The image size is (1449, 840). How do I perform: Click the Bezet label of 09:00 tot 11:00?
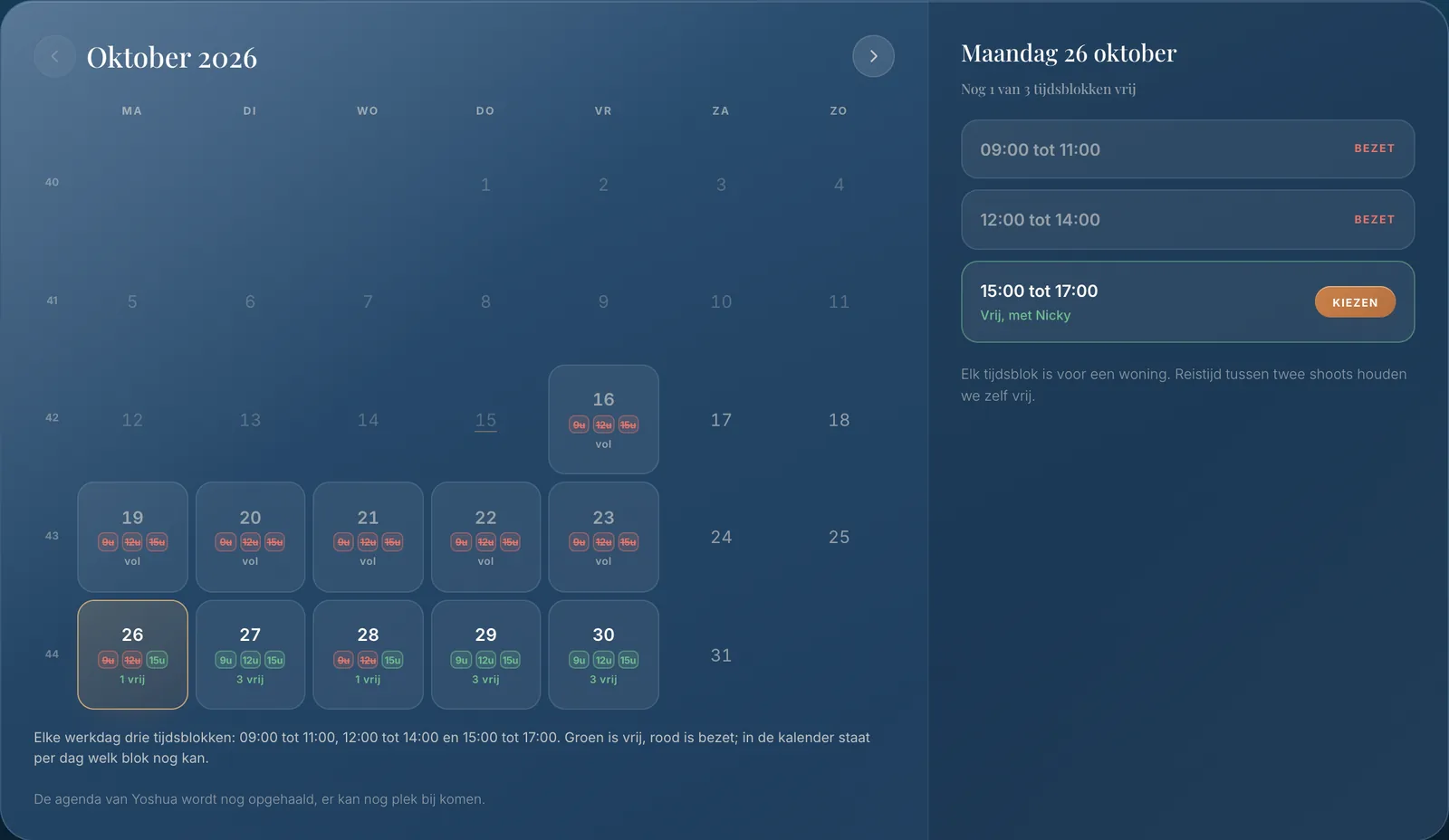click(1374, 148)
